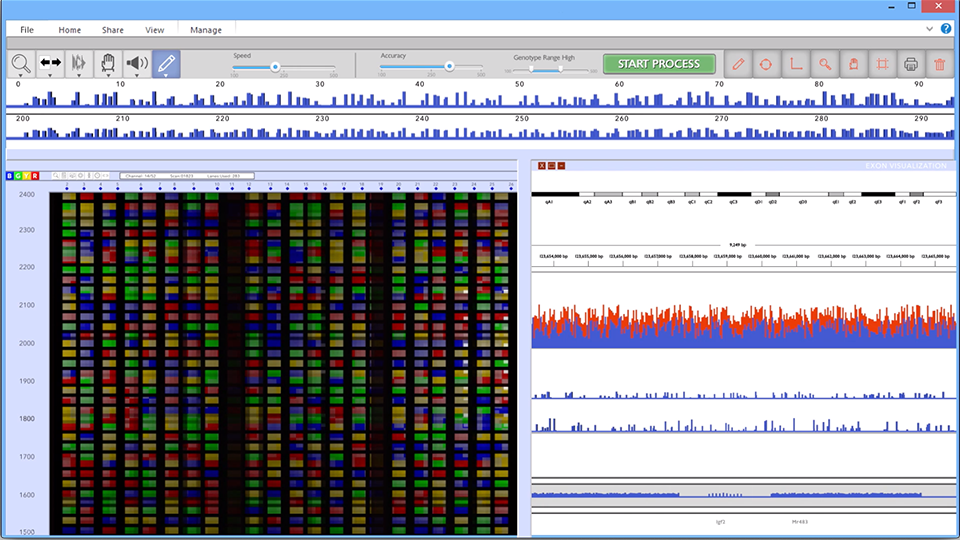
Task: Click the horizontal arrows pan tool
Action: pyautogui.click(x=50, y=62)
